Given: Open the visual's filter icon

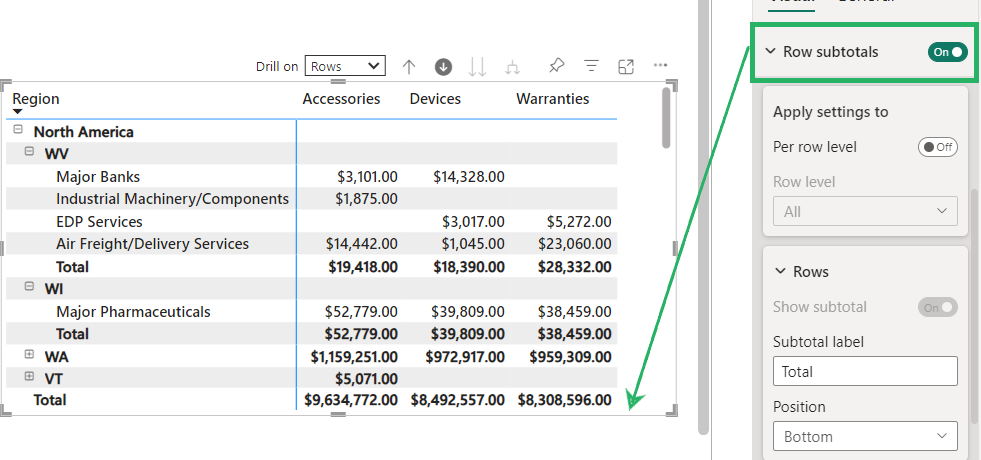Looking at the screenshot, I should (591, 66).
